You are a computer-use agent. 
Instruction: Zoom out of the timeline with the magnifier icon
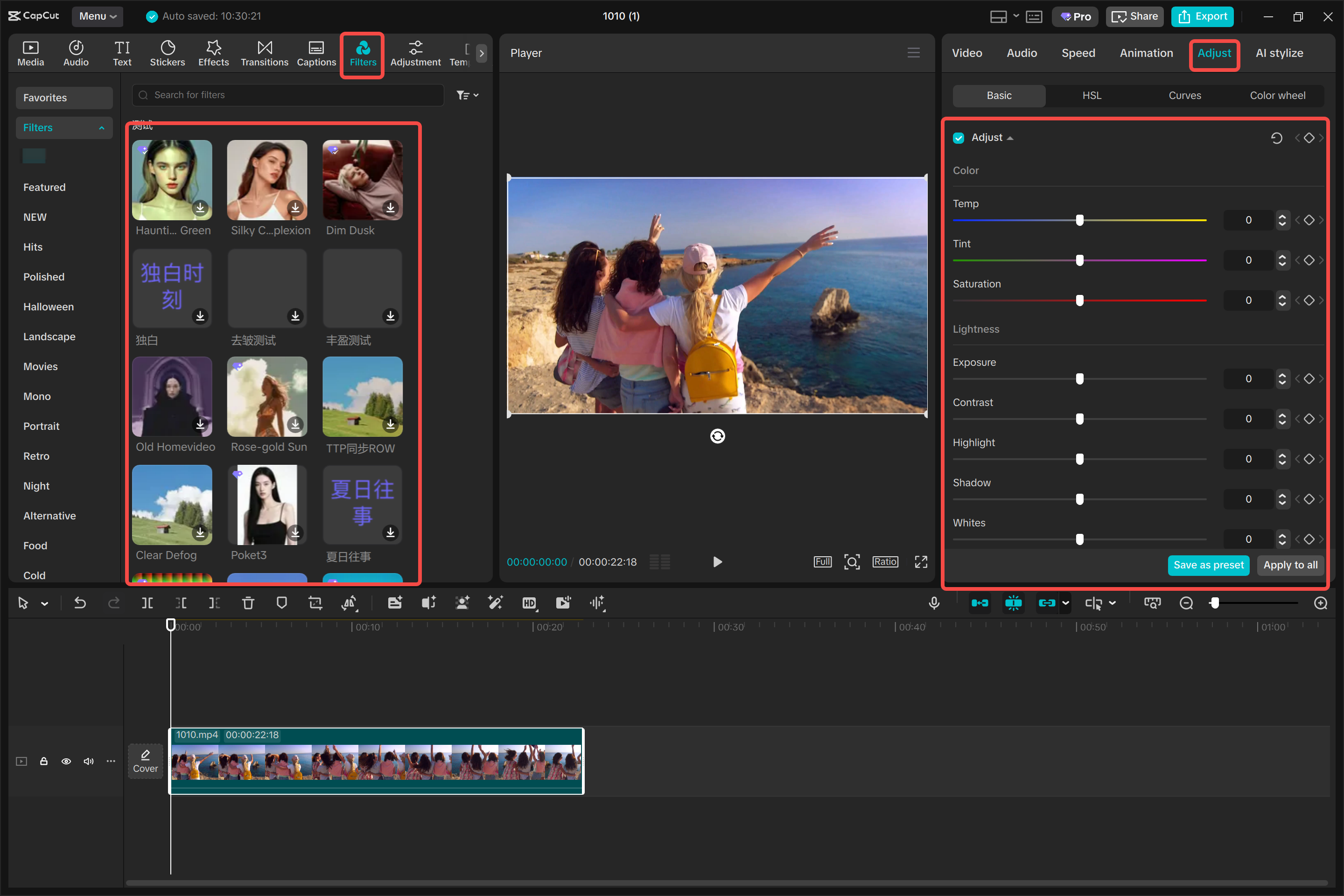pyautogui.click(x=1187, y=603)
